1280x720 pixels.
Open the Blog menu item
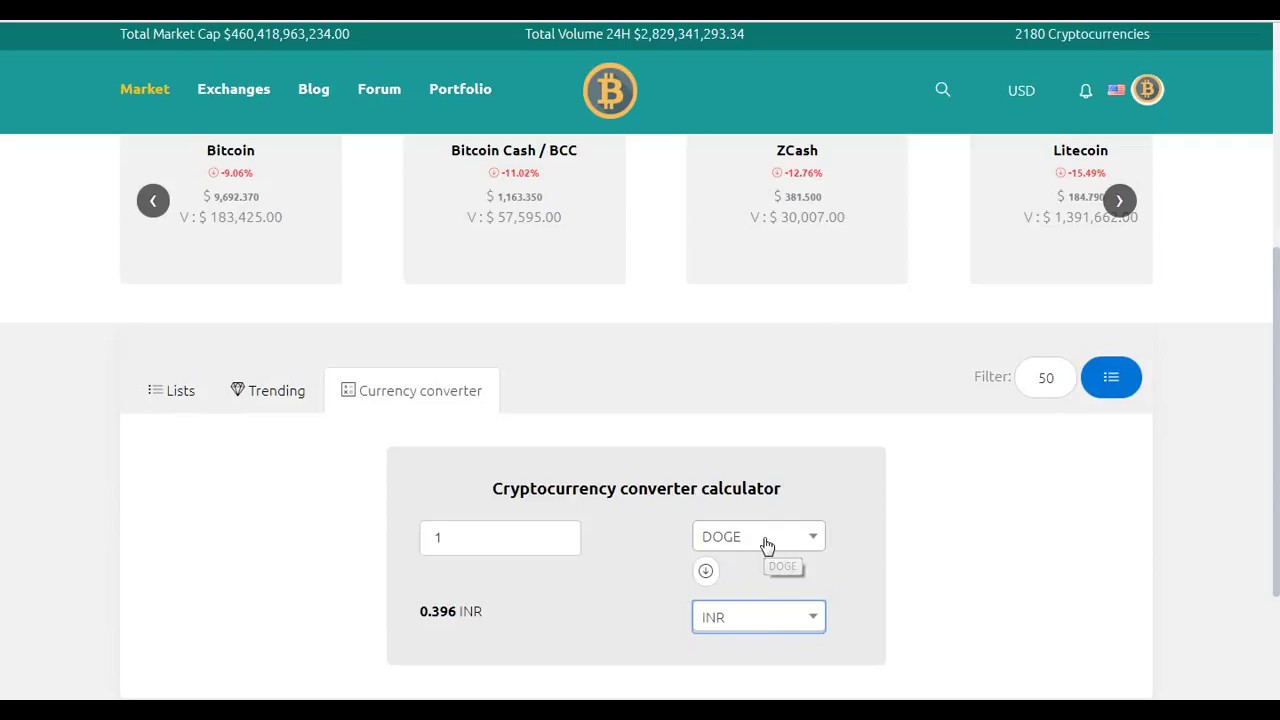point(313,89)
